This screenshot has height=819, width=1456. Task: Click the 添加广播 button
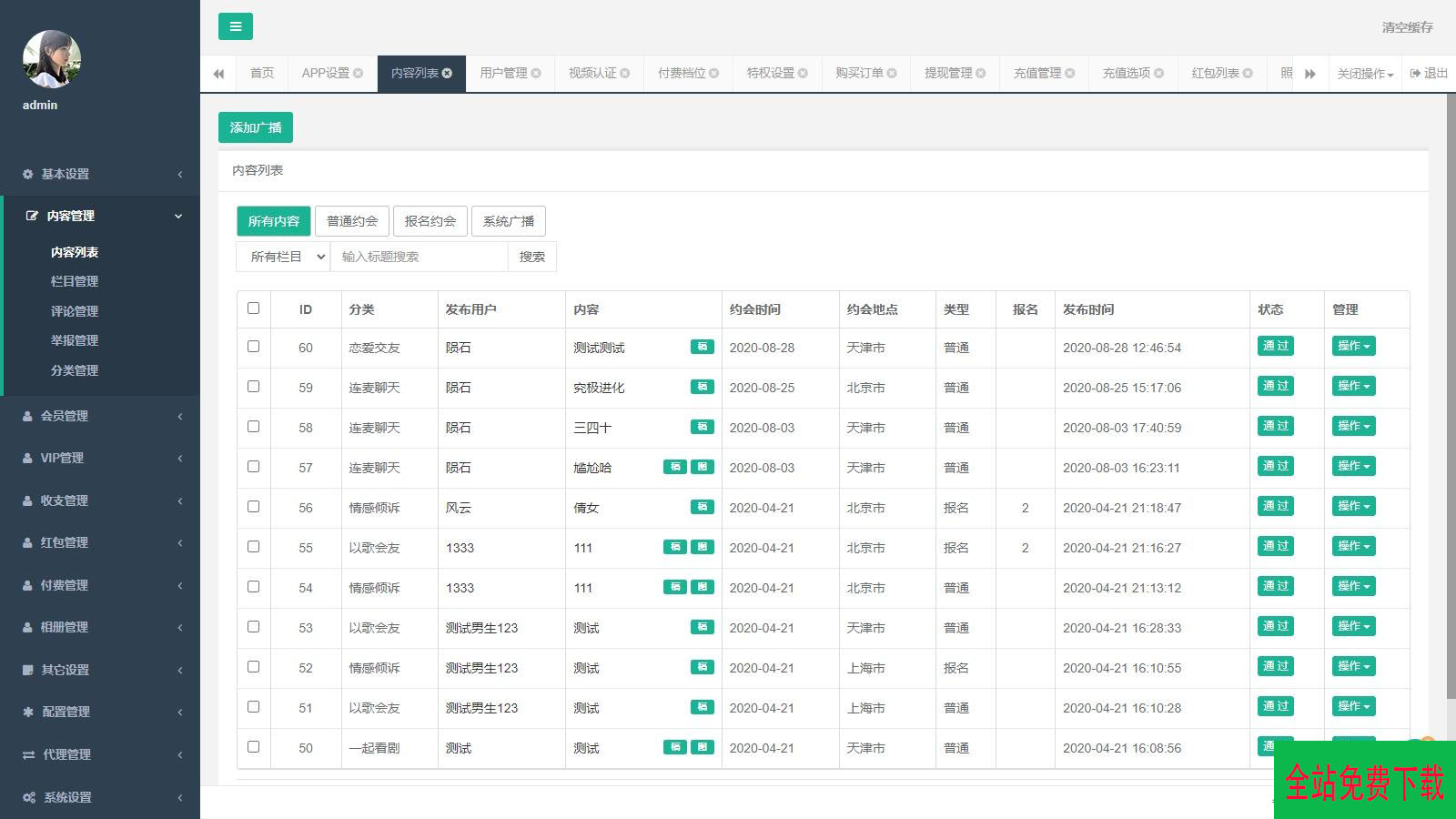coord(256,127)
